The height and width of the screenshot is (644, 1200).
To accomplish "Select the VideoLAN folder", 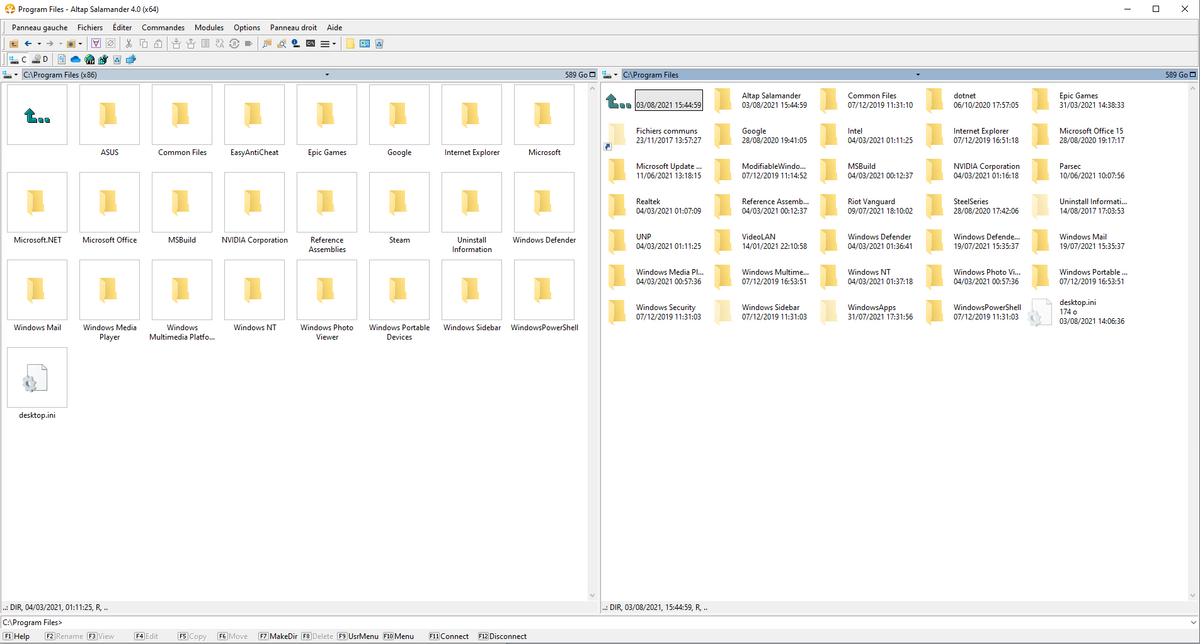I will click(x=760, y=240).
